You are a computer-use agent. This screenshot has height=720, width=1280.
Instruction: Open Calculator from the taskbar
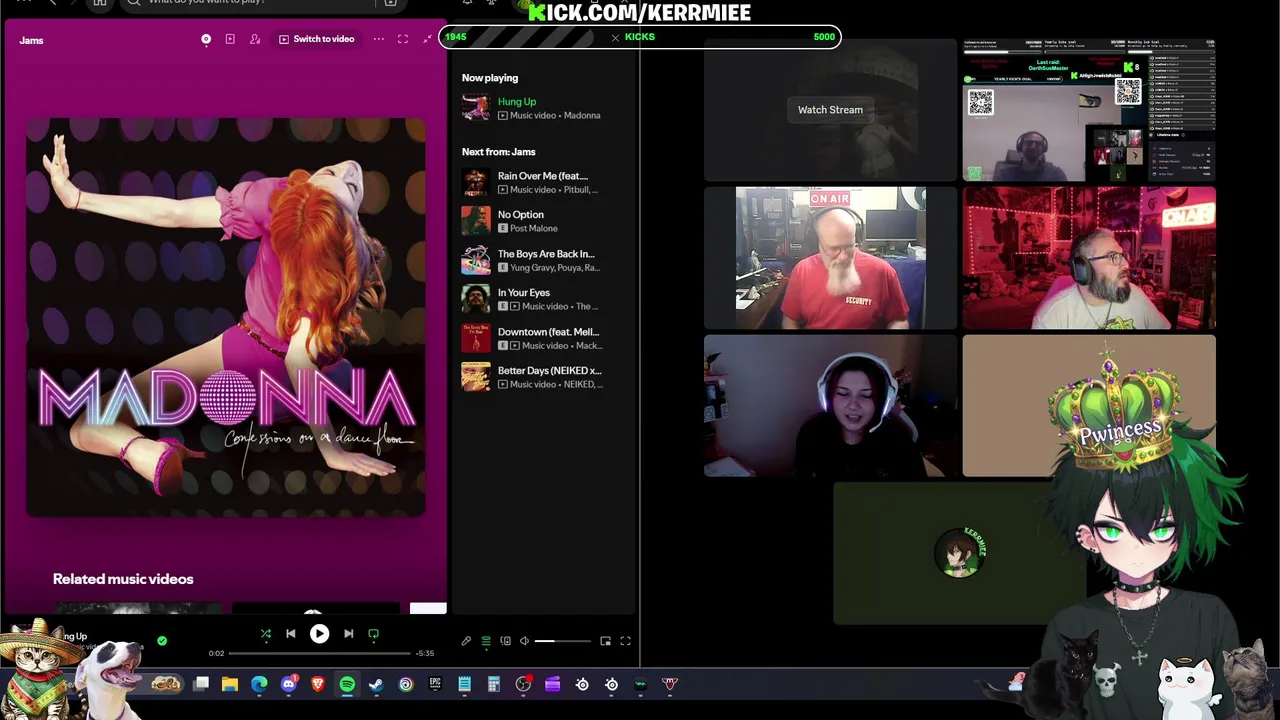494,684
